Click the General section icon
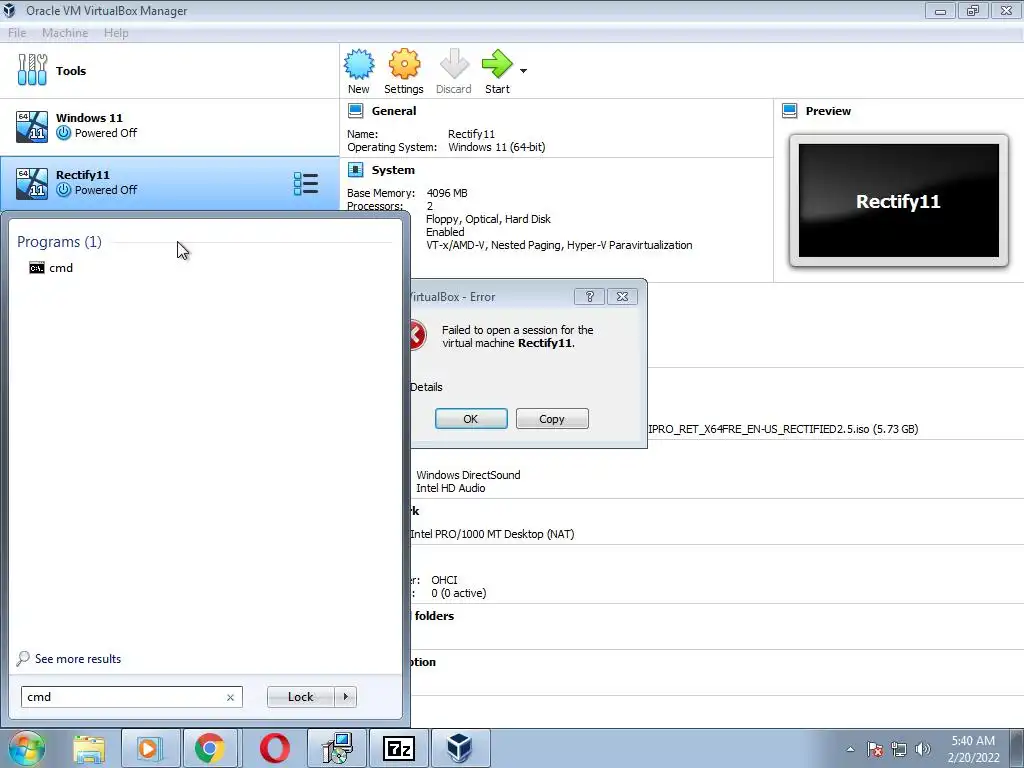 355,111
